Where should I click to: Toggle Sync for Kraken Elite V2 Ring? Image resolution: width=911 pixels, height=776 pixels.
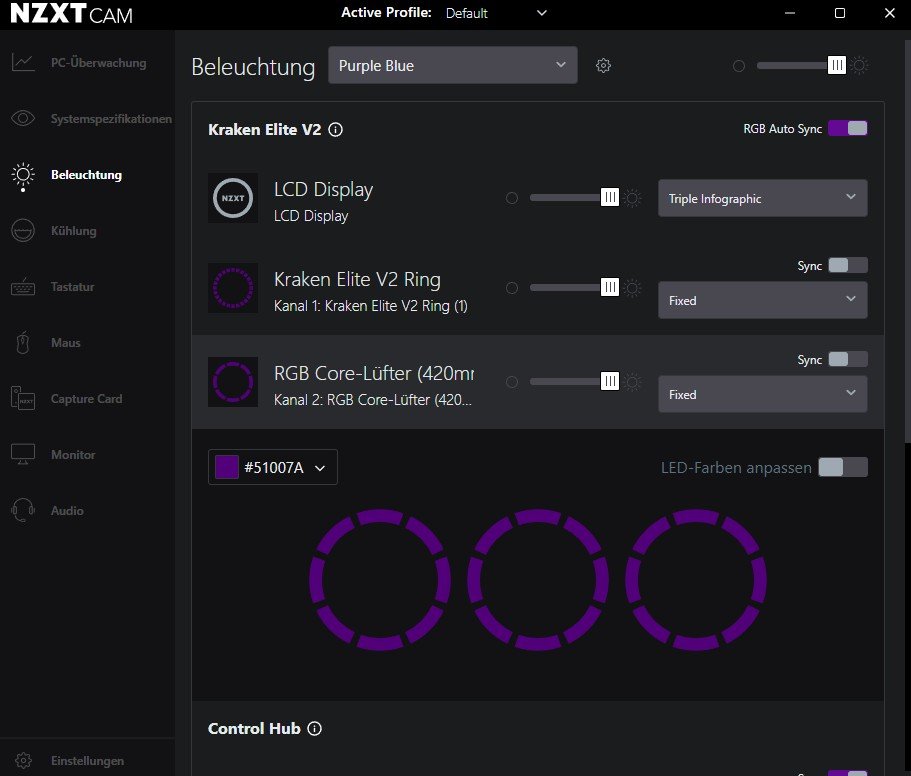click(x=848, y=265)
